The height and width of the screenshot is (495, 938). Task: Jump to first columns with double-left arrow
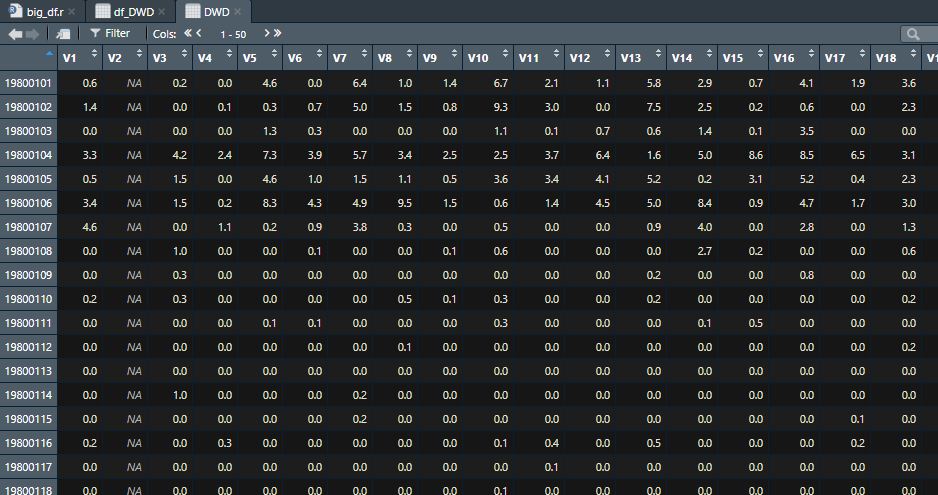tap(188, 33)
